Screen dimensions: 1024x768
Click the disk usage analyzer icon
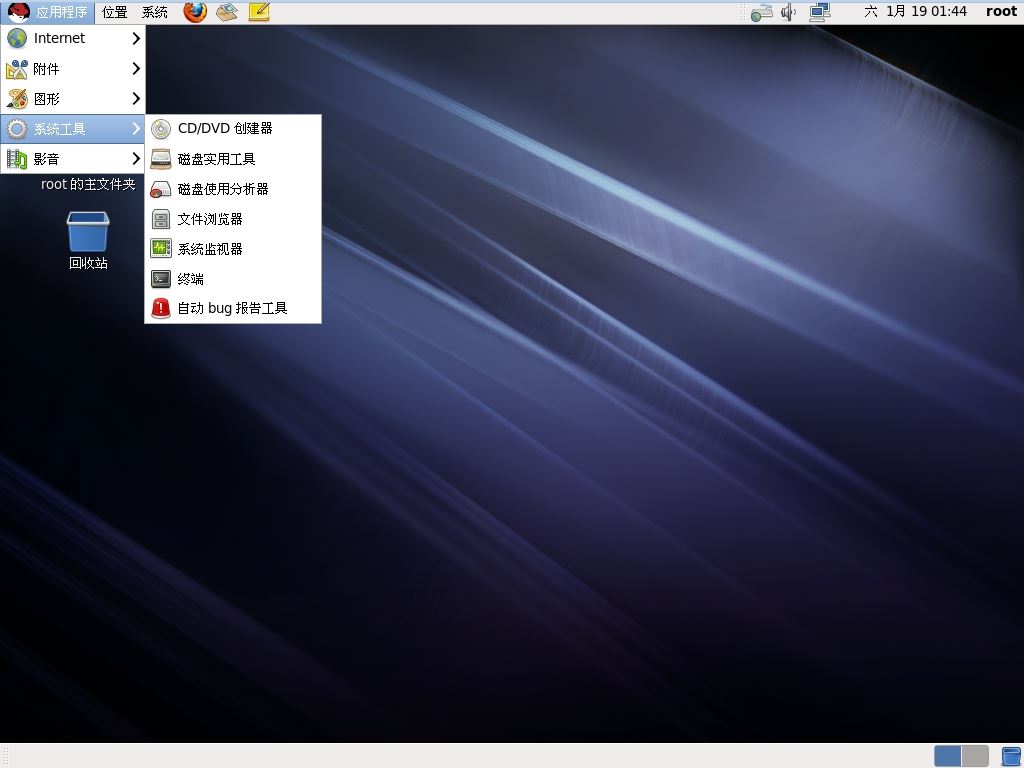(x=161, y=189)
